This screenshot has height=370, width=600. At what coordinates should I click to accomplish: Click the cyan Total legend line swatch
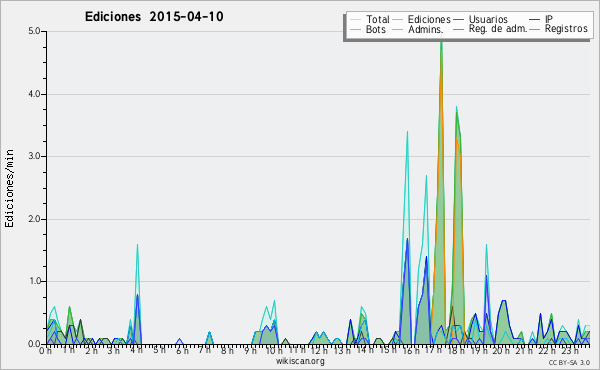355,20
